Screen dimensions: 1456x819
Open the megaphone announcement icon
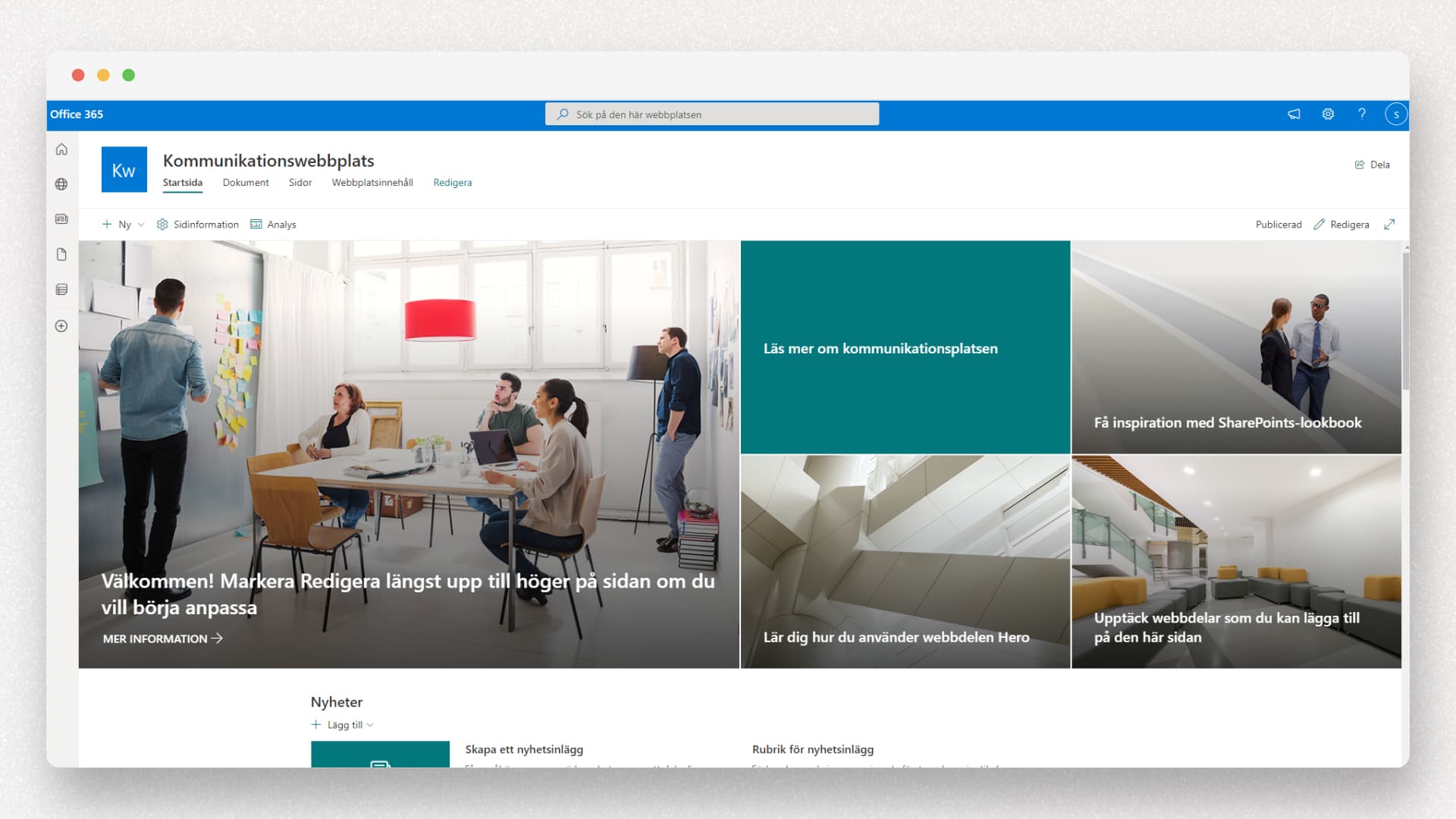[x=1294, y=114]
